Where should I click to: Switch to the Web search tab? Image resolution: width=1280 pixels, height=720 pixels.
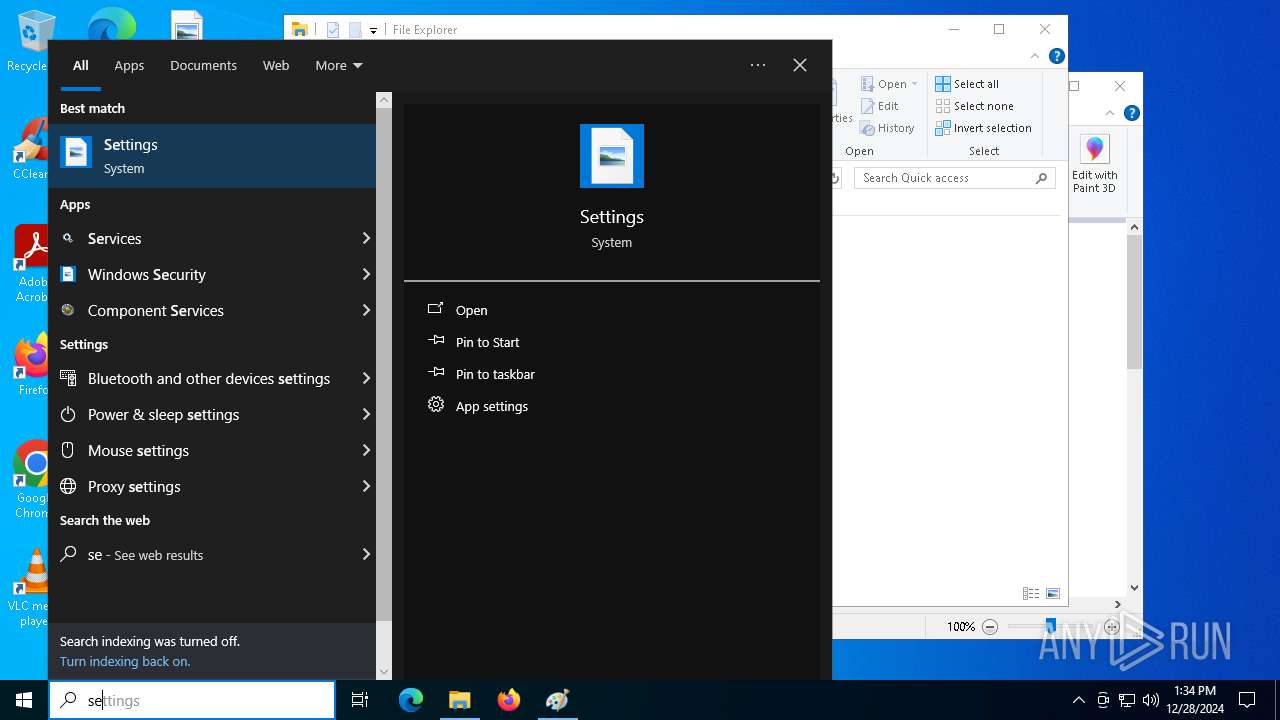[276, 65]
